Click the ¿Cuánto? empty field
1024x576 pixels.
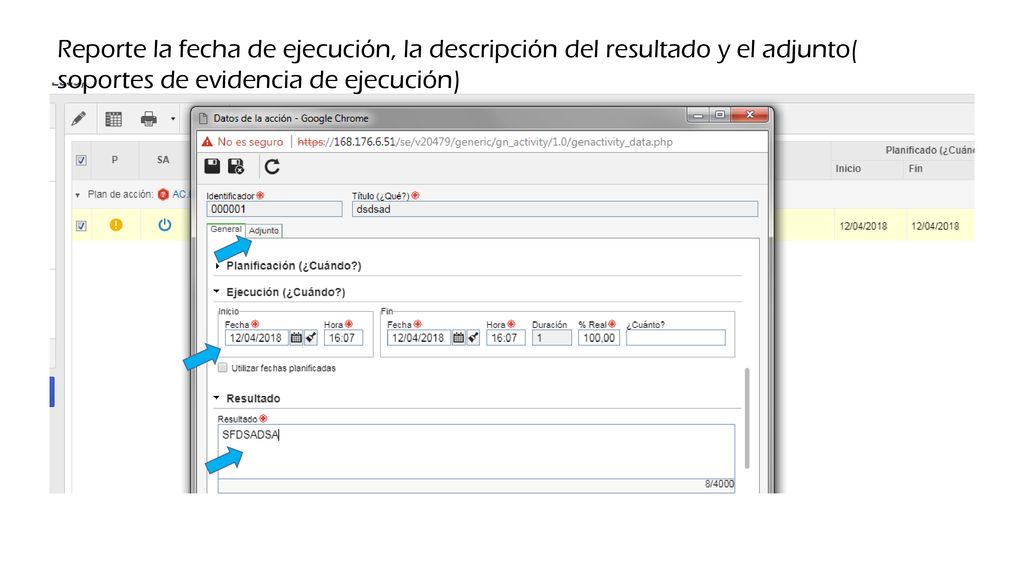[x=675, y=338]
